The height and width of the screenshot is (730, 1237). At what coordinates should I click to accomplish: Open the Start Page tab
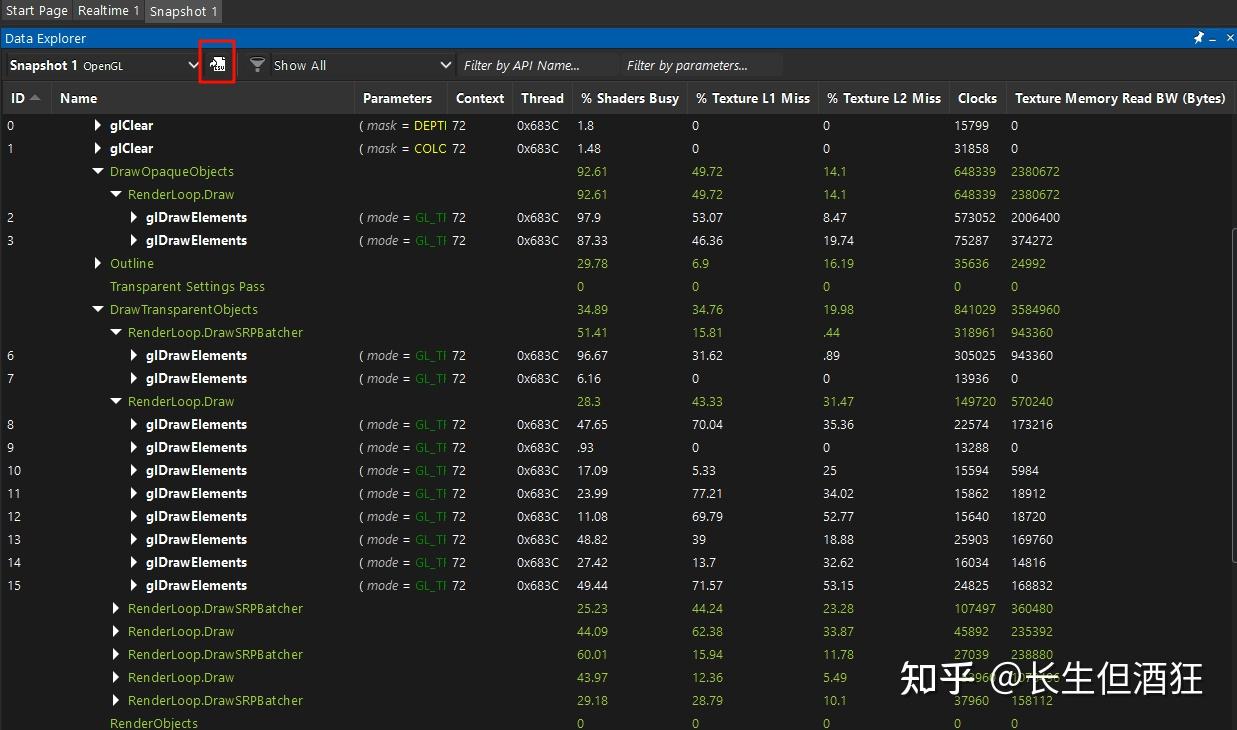click(36, 11)
